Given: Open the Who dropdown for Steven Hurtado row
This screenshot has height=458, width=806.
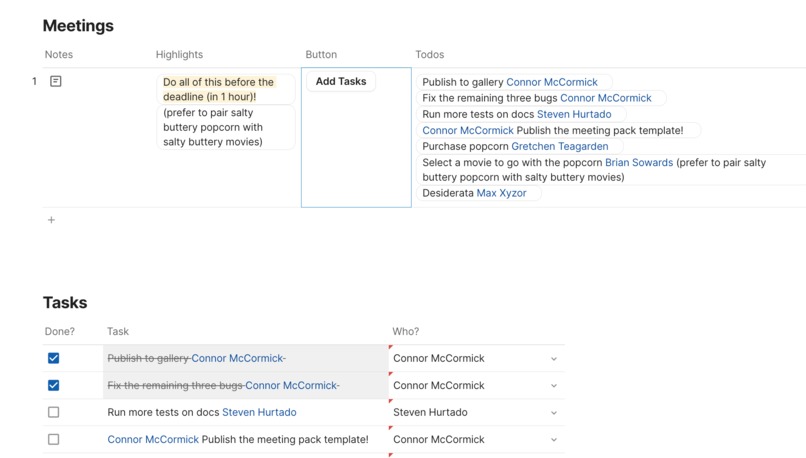Looking at the screenshot, I should point(554,413).
